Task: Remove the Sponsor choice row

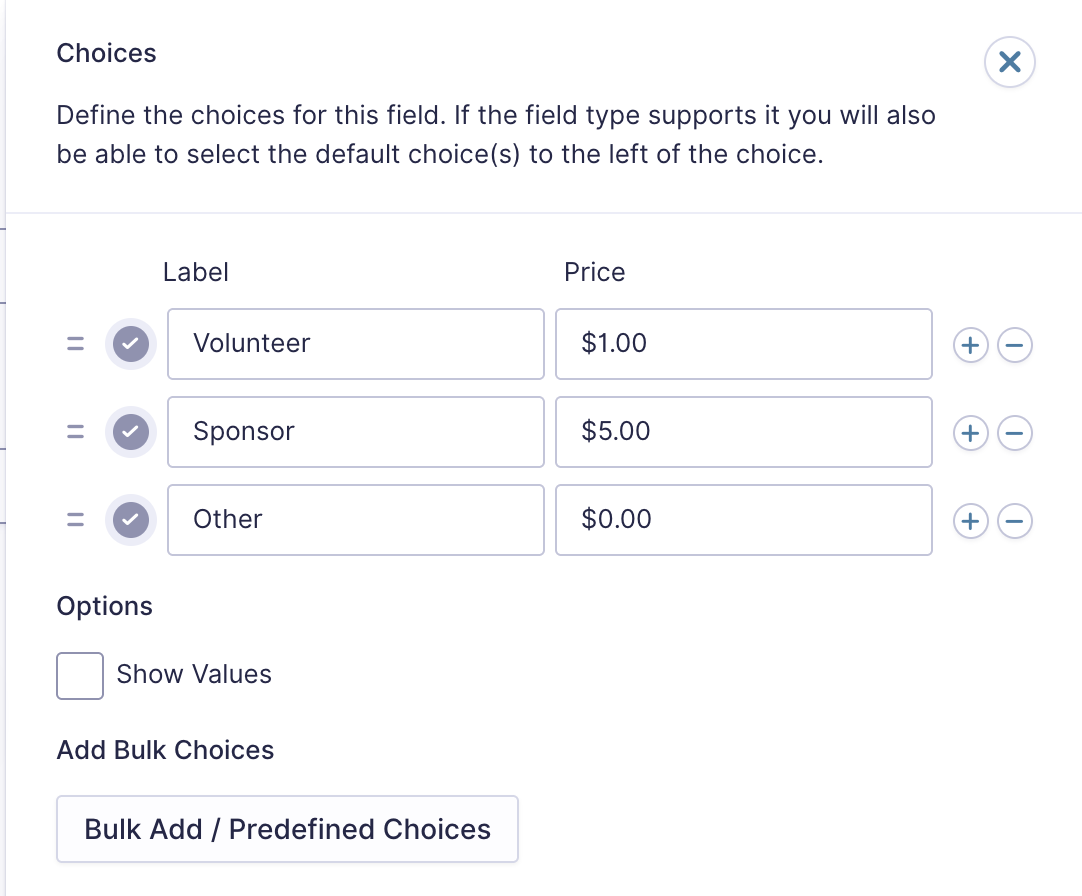Action: pos(1014,433)
